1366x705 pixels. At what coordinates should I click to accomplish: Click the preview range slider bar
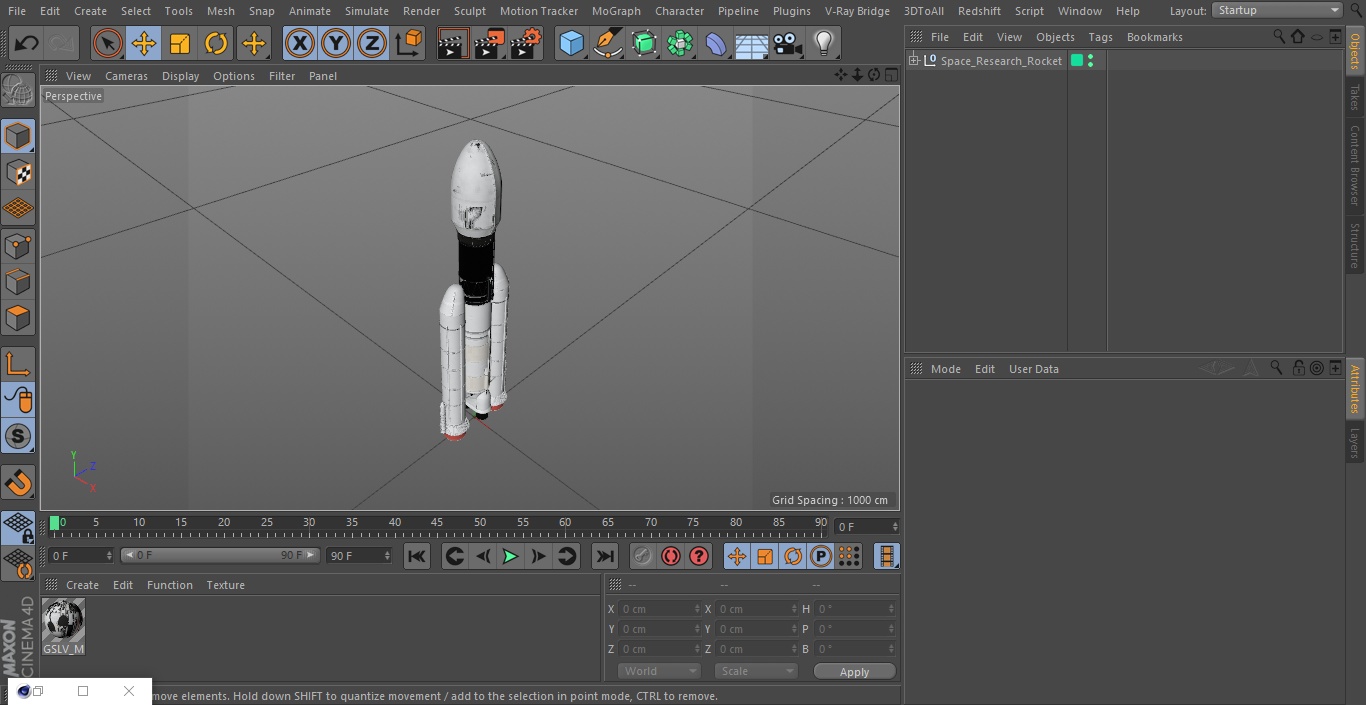[220, 555]
